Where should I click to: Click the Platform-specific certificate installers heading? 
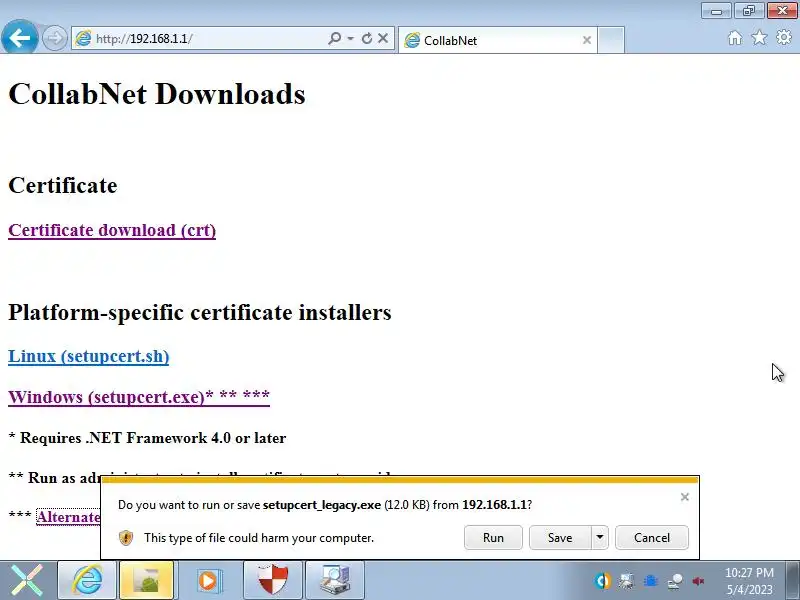click(x=200, y=312)
